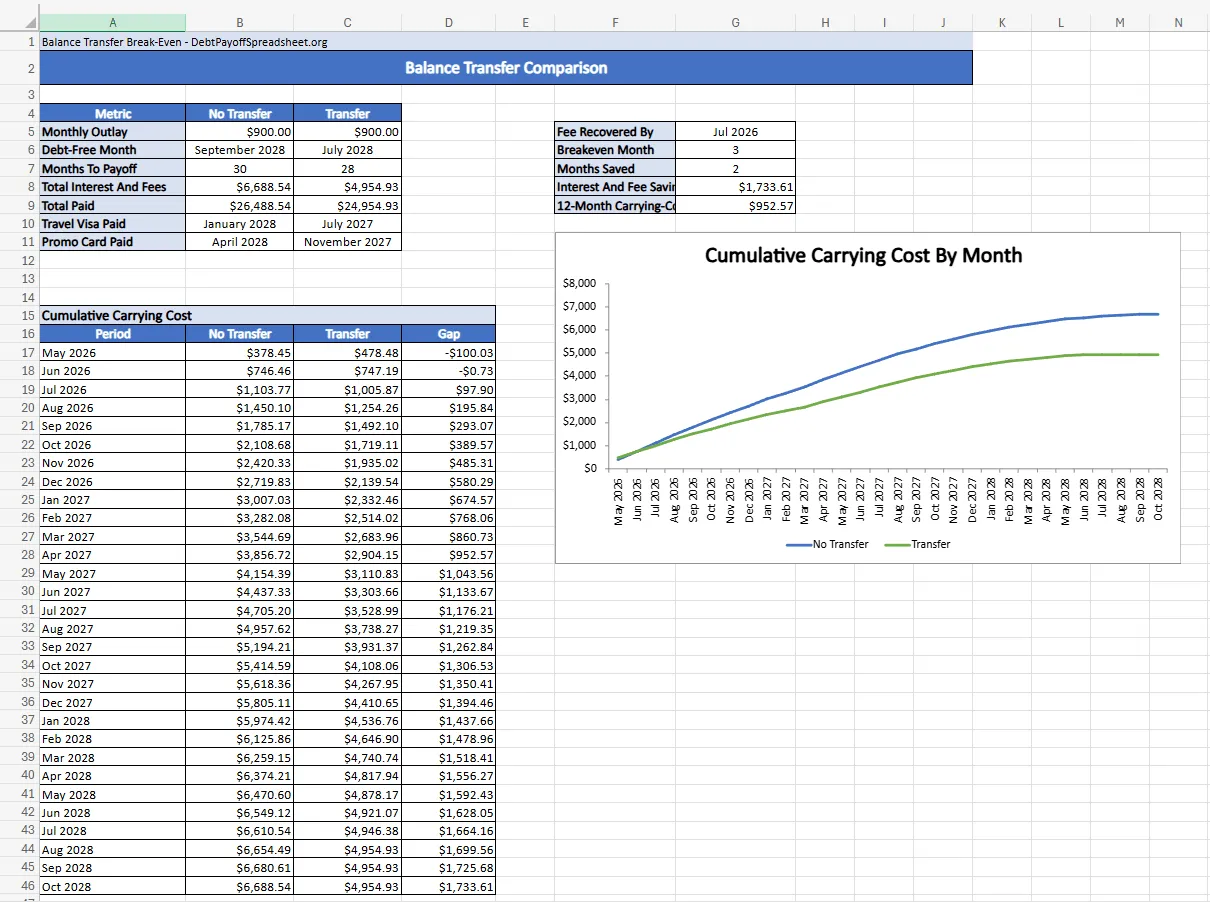This screenshot has height=902, width=1210.
Task: Select the 'Transfer' chart legend entry
Action: click(917, 544)
